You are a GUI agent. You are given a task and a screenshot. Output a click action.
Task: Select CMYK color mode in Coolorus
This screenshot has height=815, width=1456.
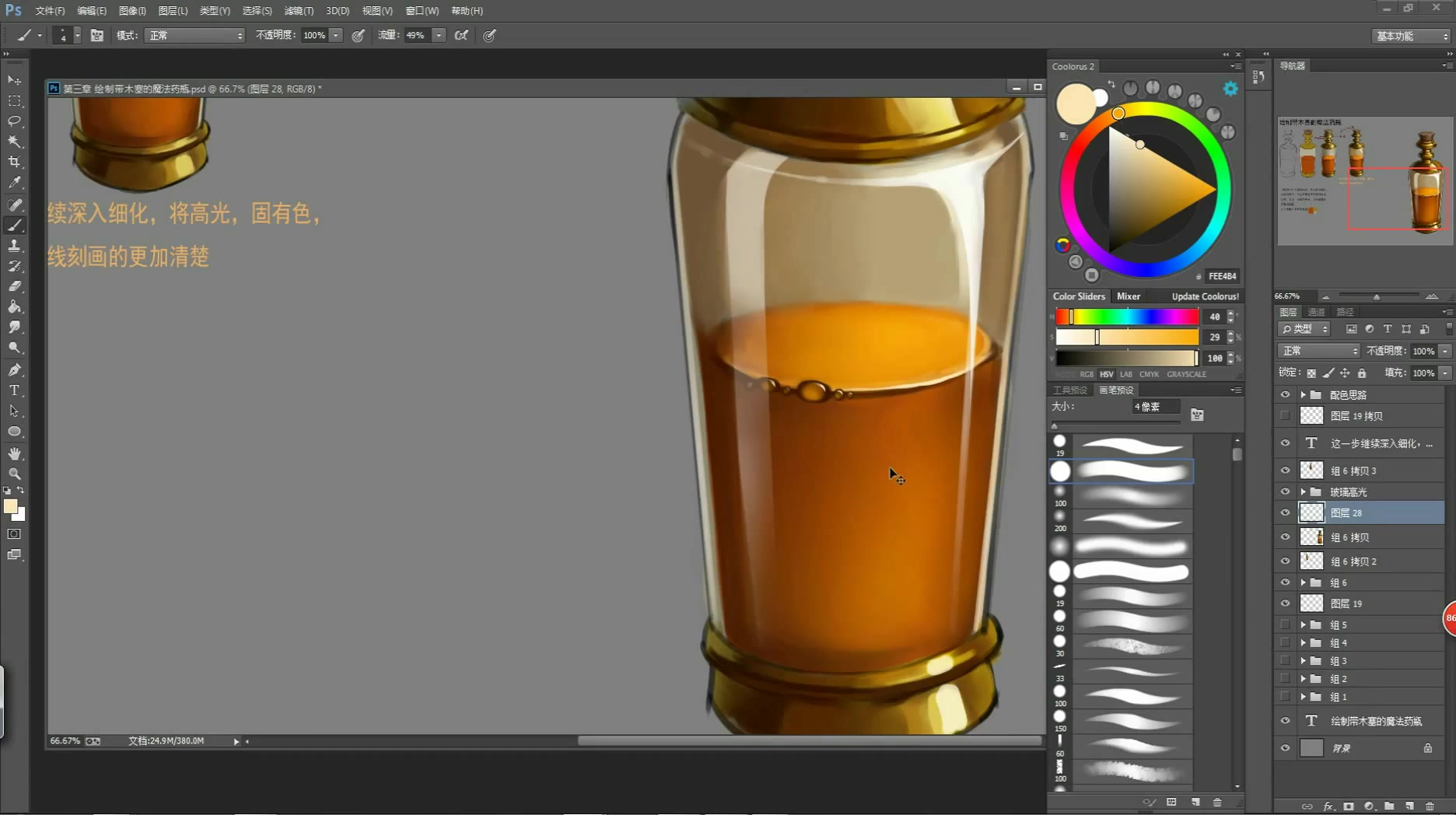point(1149,374)
